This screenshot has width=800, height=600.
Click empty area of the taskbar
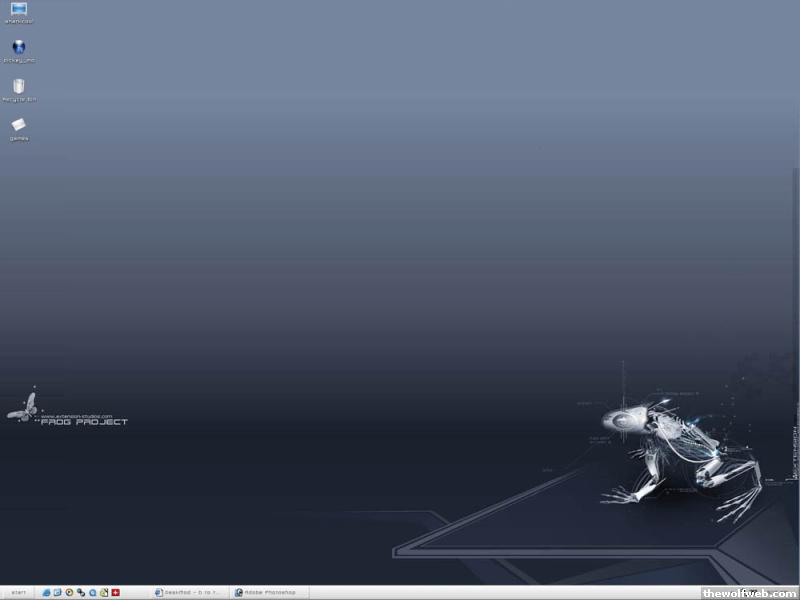[x=500, y=593]
